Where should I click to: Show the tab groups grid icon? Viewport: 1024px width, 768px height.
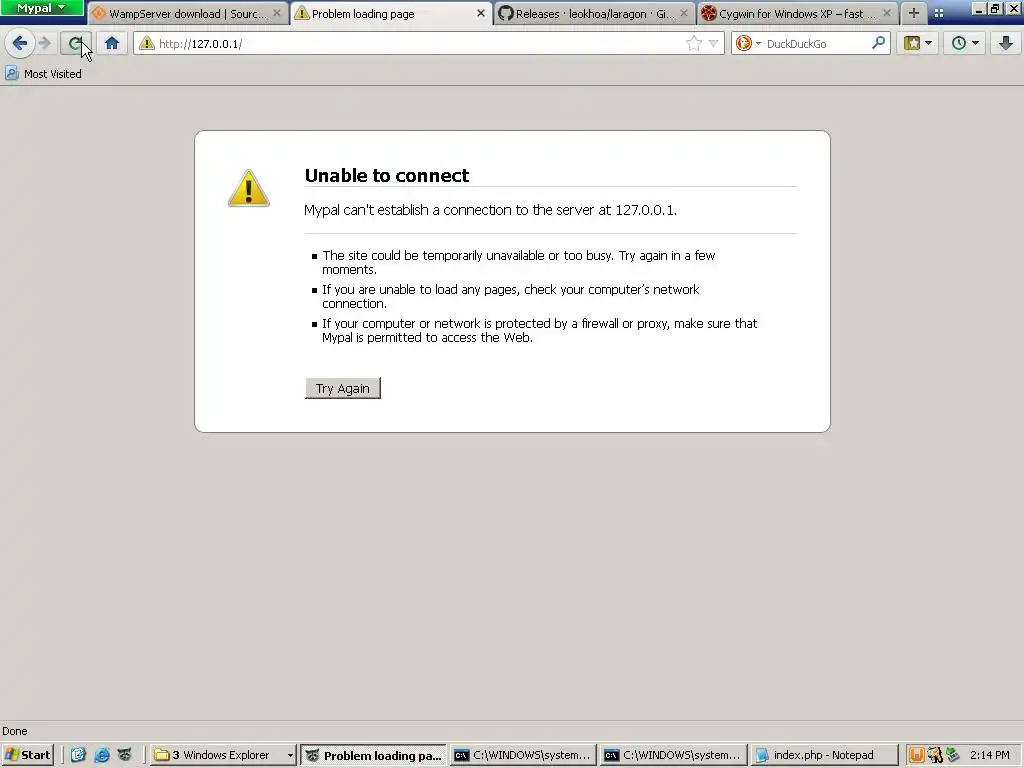(x=938, y=13)
